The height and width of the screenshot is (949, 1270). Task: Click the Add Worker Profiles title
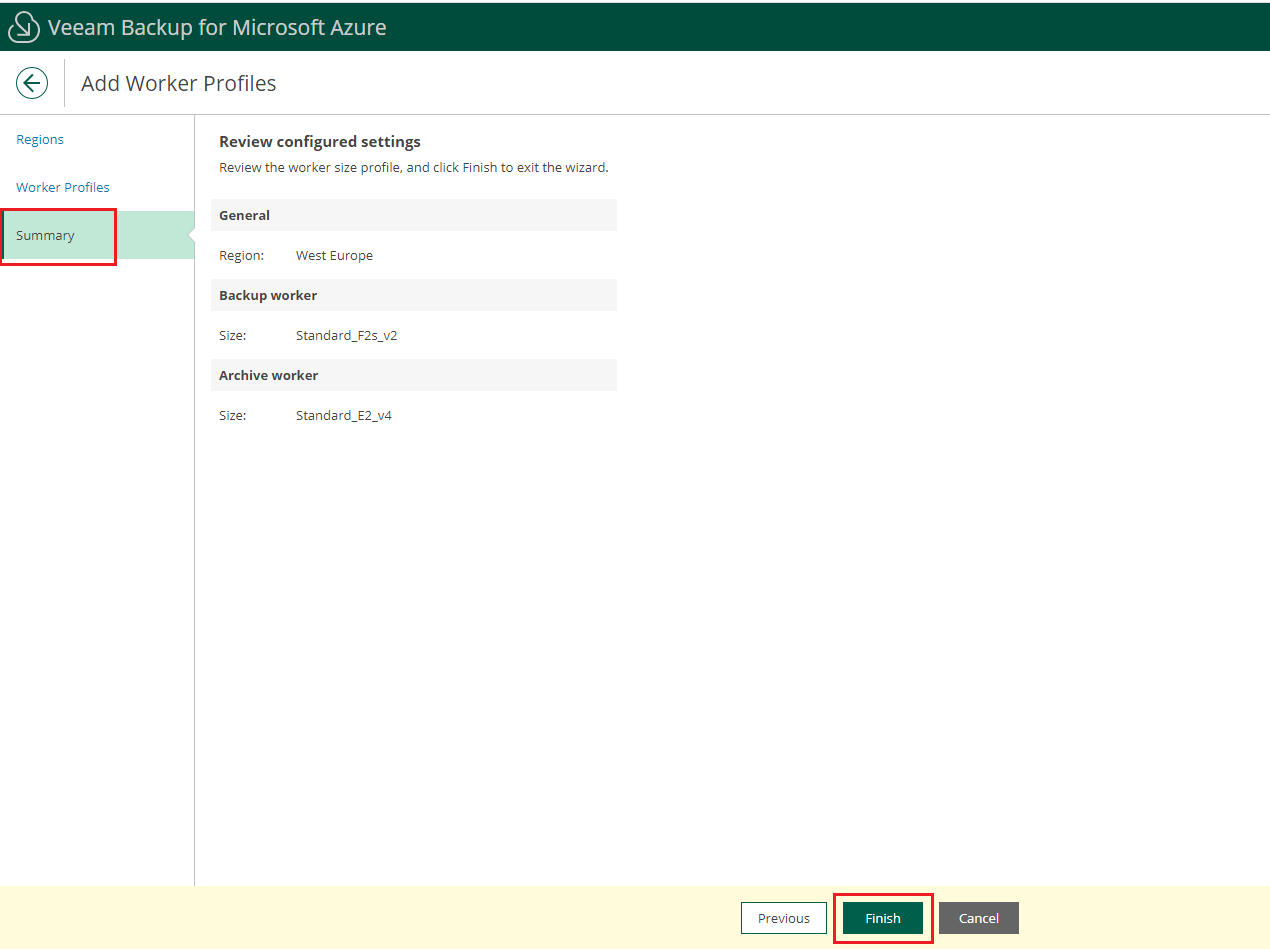click(x=179, y=83)
